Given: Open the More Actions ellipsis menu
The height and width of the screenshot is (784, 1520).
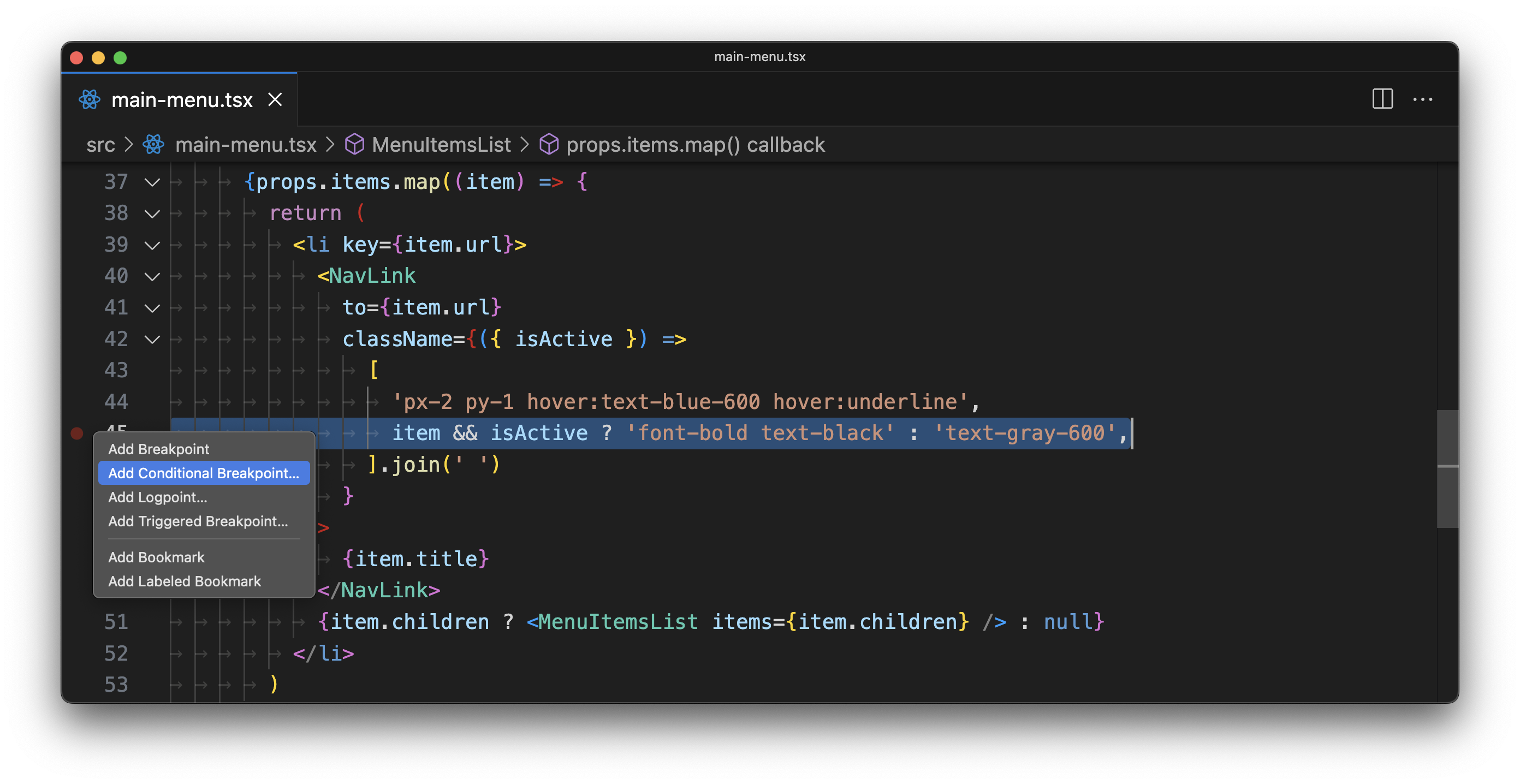Looking at the screenshot, I should point(1422,99).
